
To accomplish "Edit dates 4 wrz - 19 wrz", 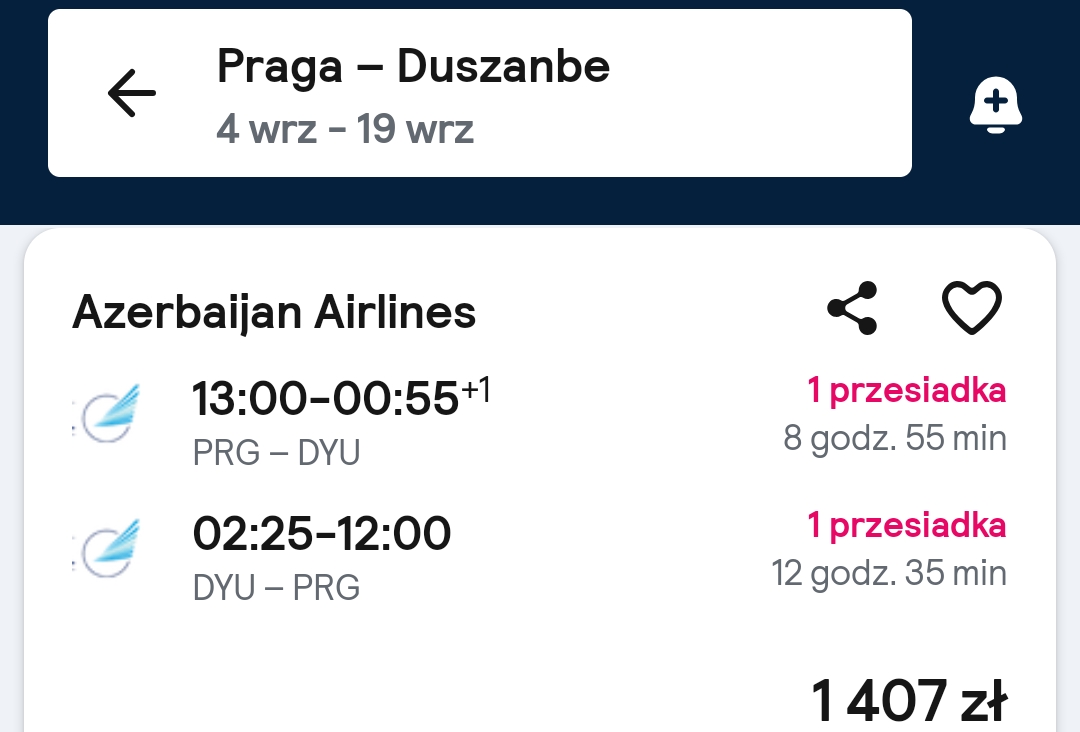I will coord(345,129).
